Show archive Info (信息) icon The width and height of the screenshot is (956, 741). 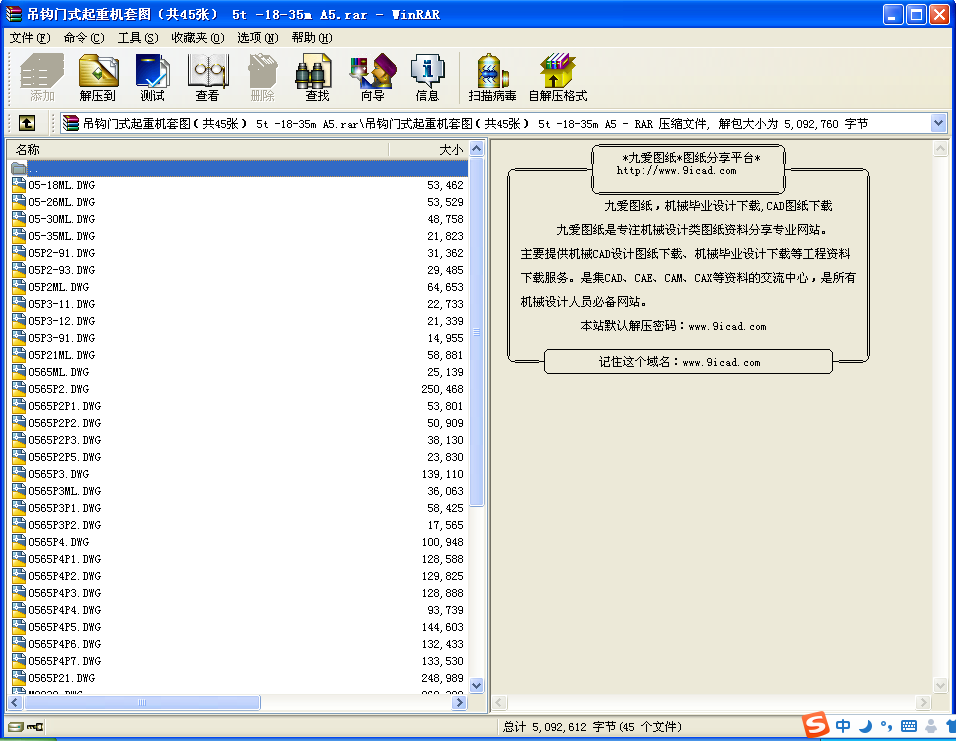pos(427,78)
